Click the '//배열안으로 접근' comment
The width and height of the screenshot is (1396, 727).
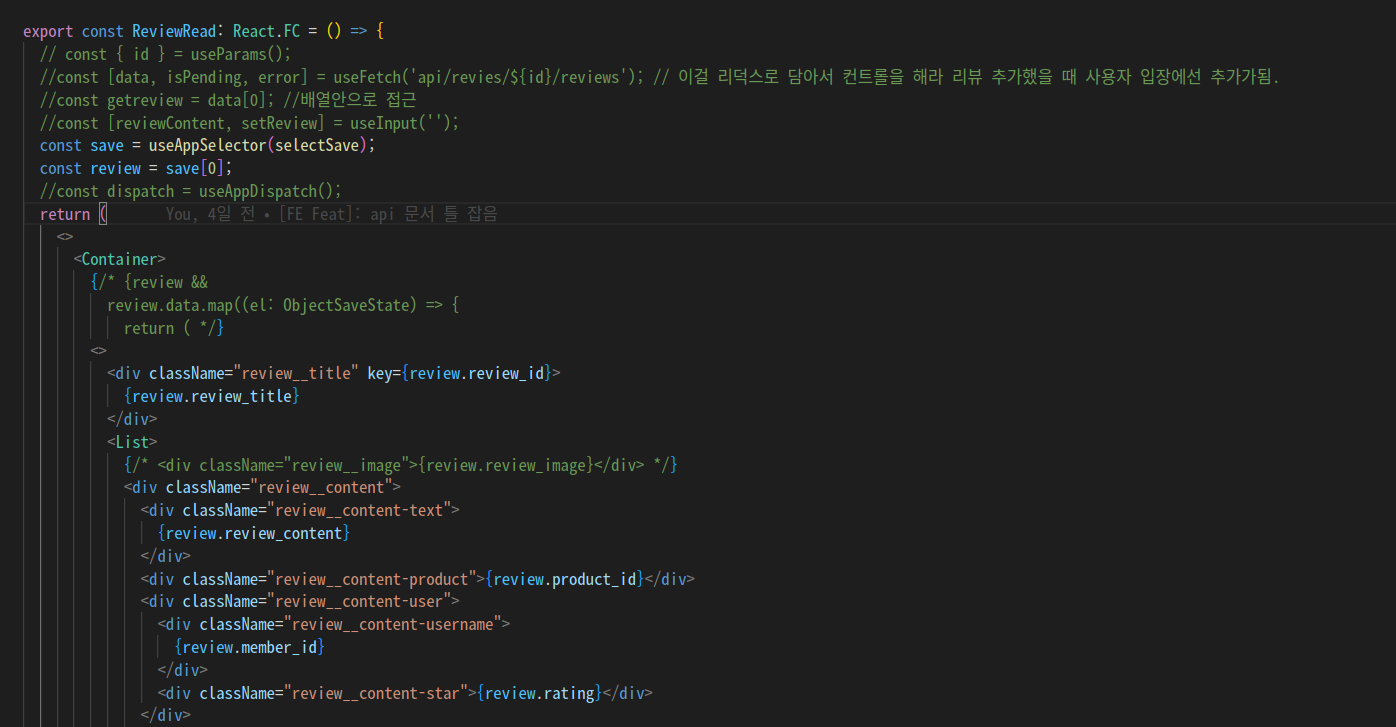[x=349, y=100]
